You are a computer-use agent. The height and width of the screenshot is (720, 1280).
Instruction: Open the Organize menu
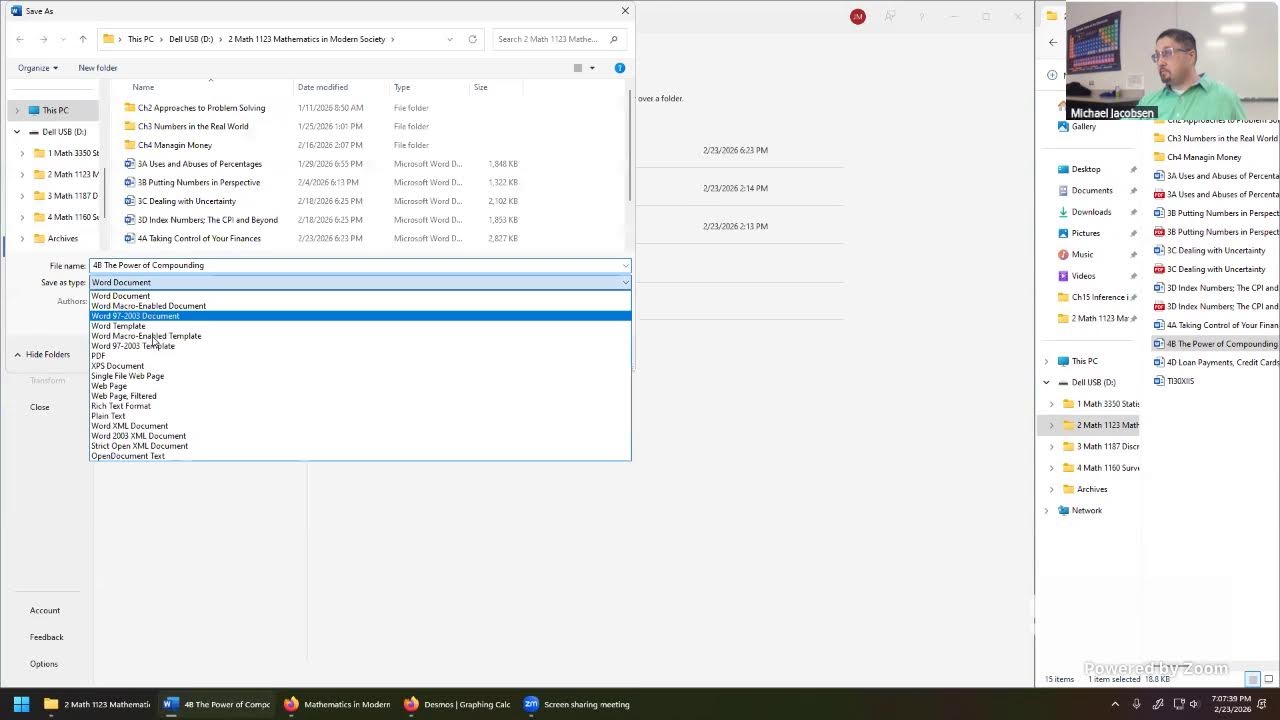pos(38,68)
